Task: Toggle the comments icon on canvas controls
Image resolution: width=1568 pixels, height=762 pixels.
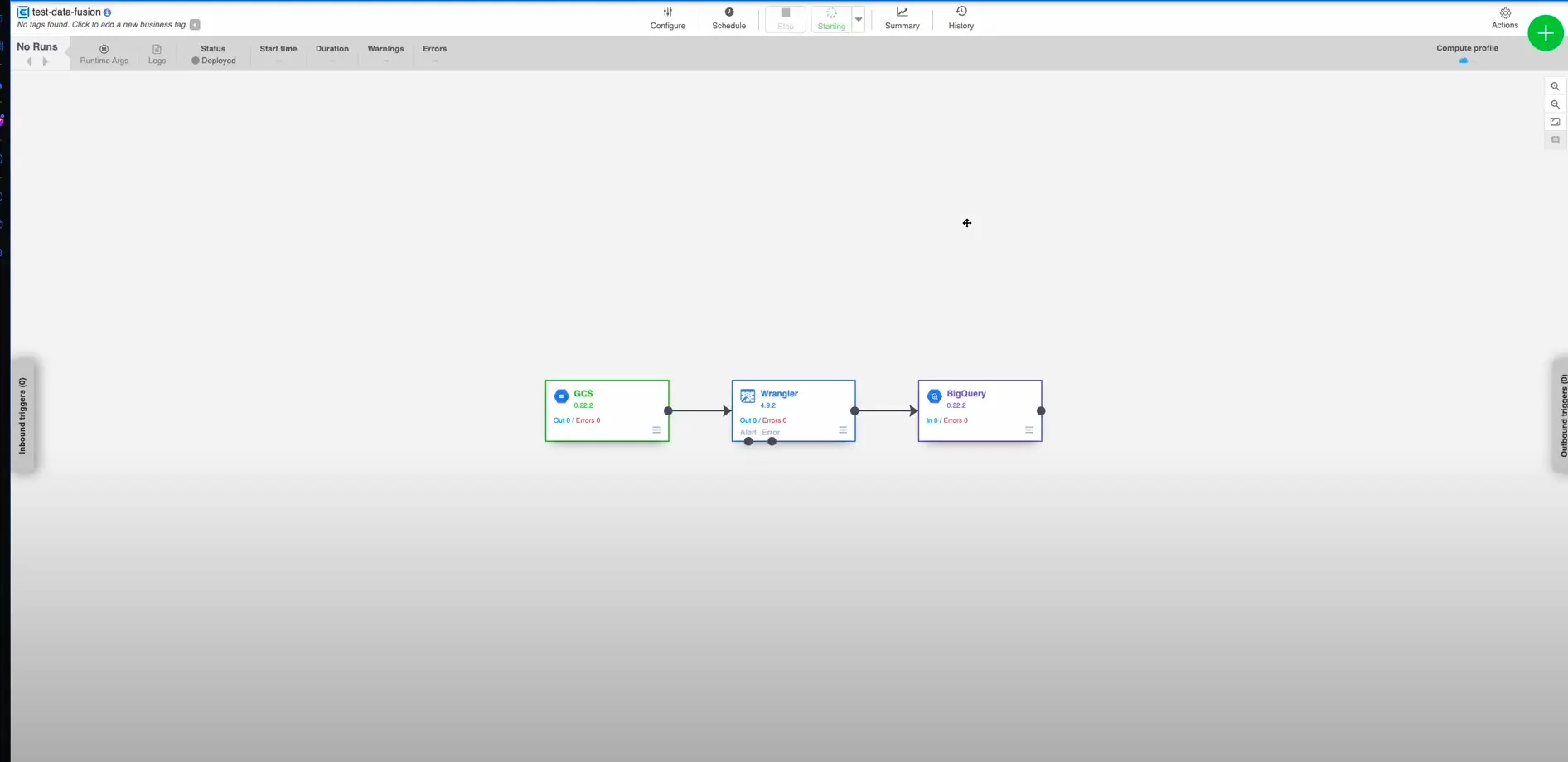Action: 1555,140
